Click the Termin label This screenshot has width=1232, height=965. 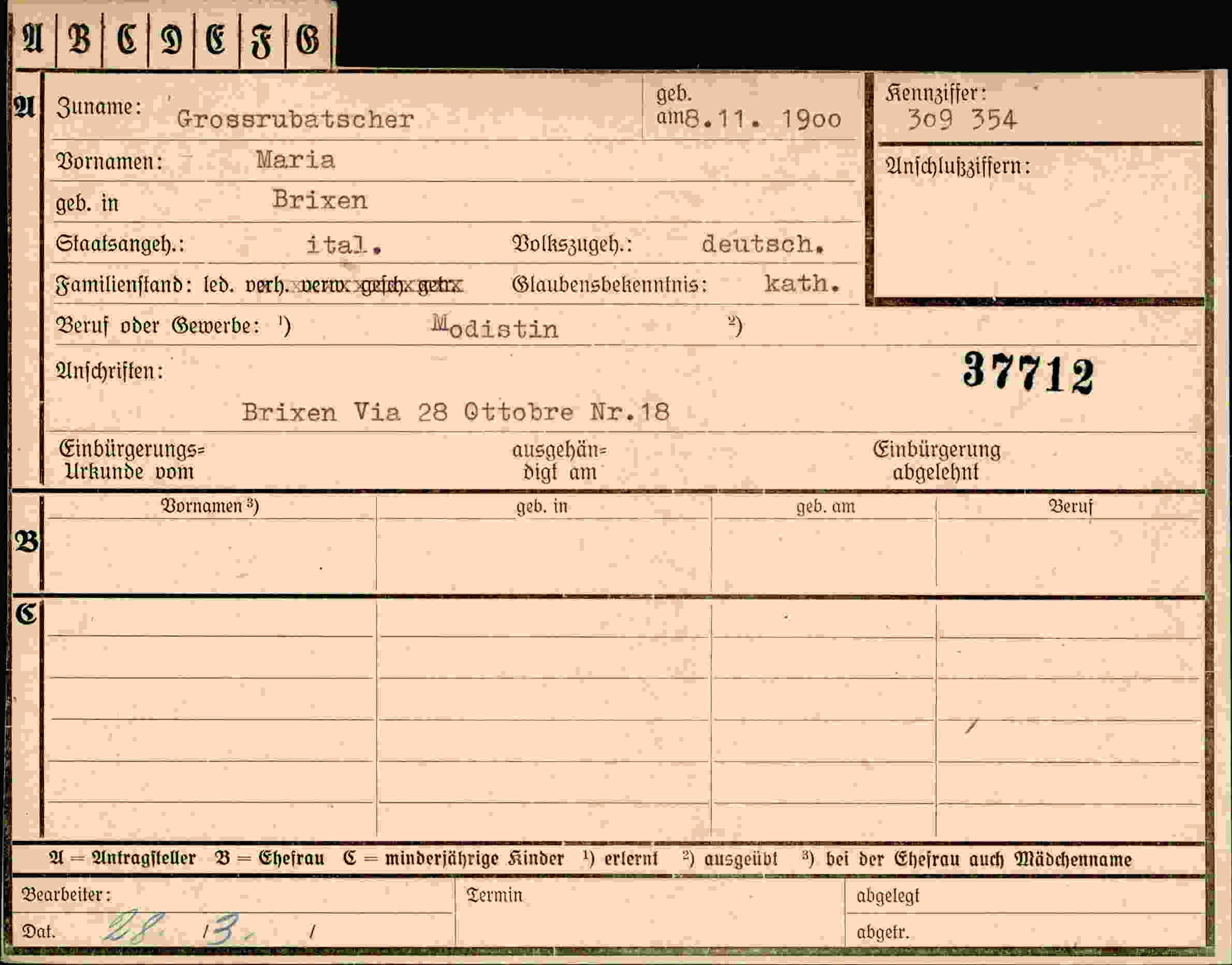point(494,895)
